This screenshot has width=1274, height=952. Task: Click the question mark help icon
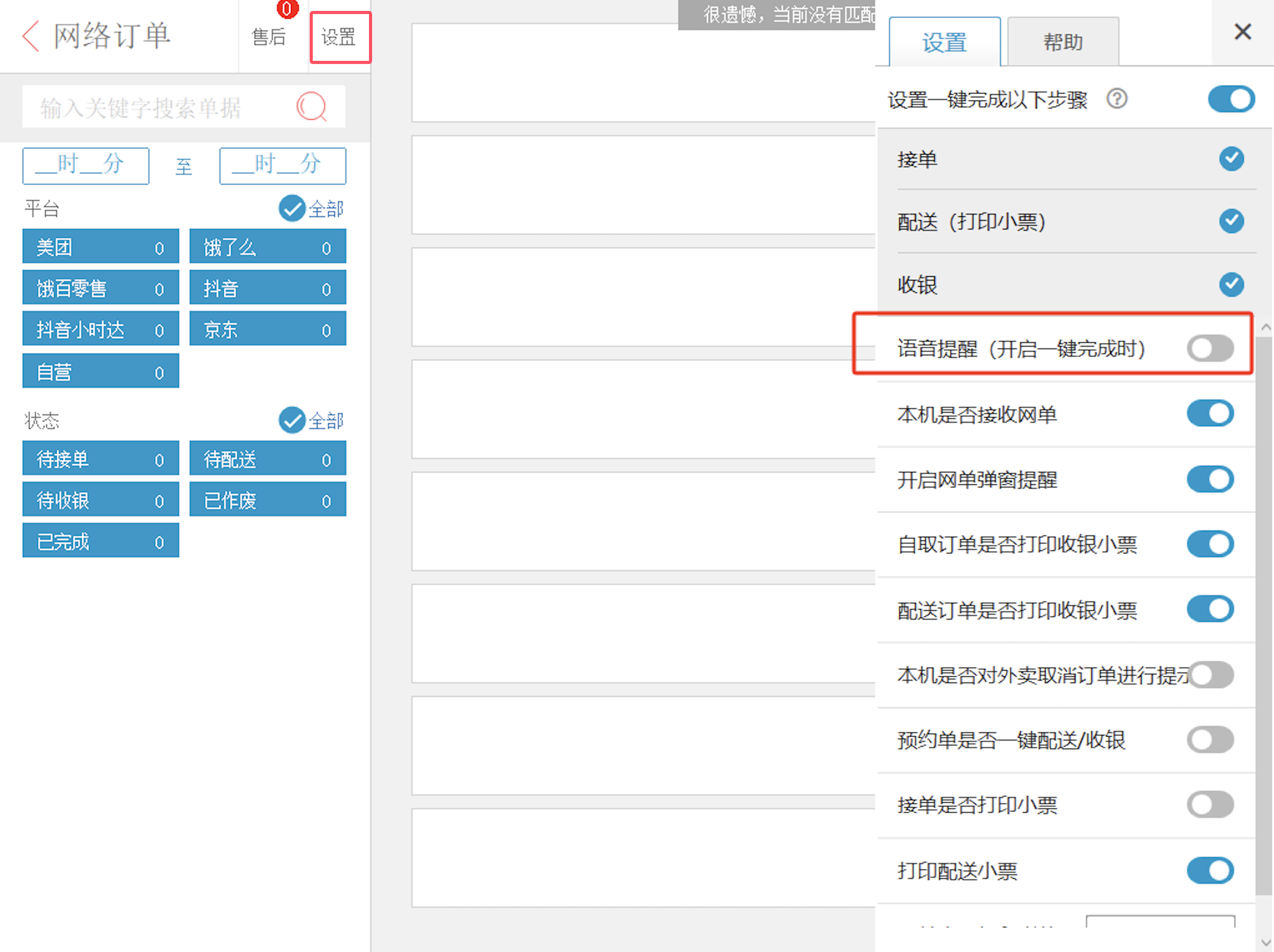point(1117,99)
